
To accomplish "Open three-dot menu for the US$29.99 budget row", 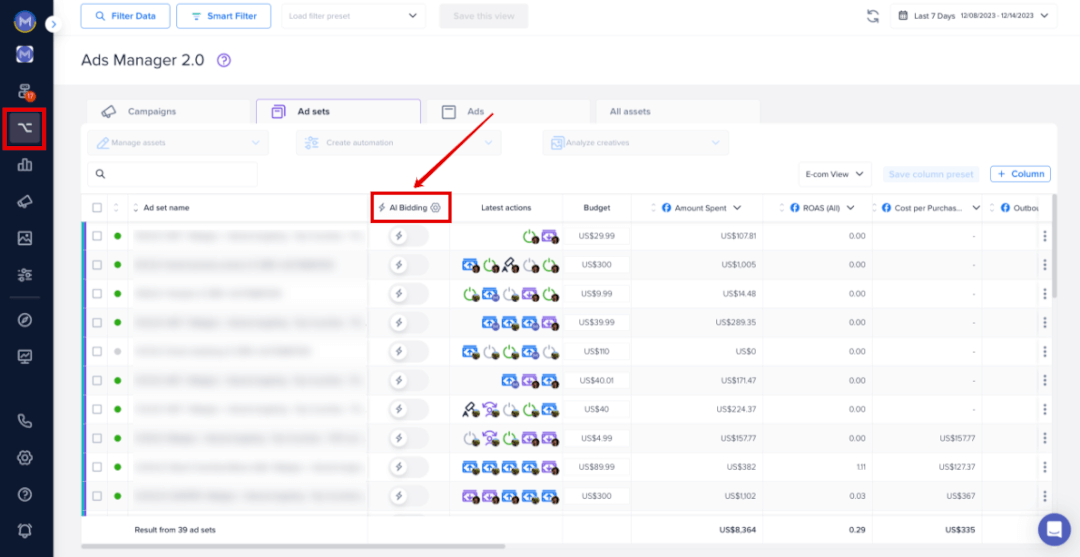I will [1045, 236].
